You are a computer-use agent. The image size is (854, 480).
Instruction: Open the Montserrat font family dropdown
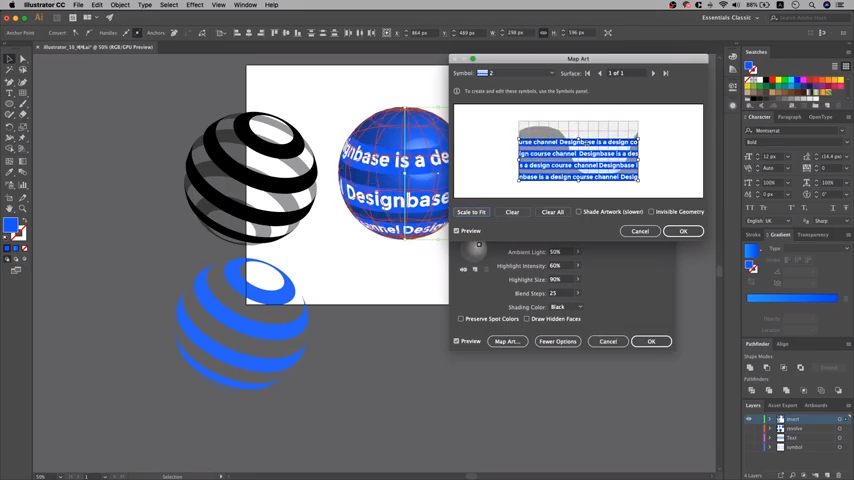click(842, 131)
